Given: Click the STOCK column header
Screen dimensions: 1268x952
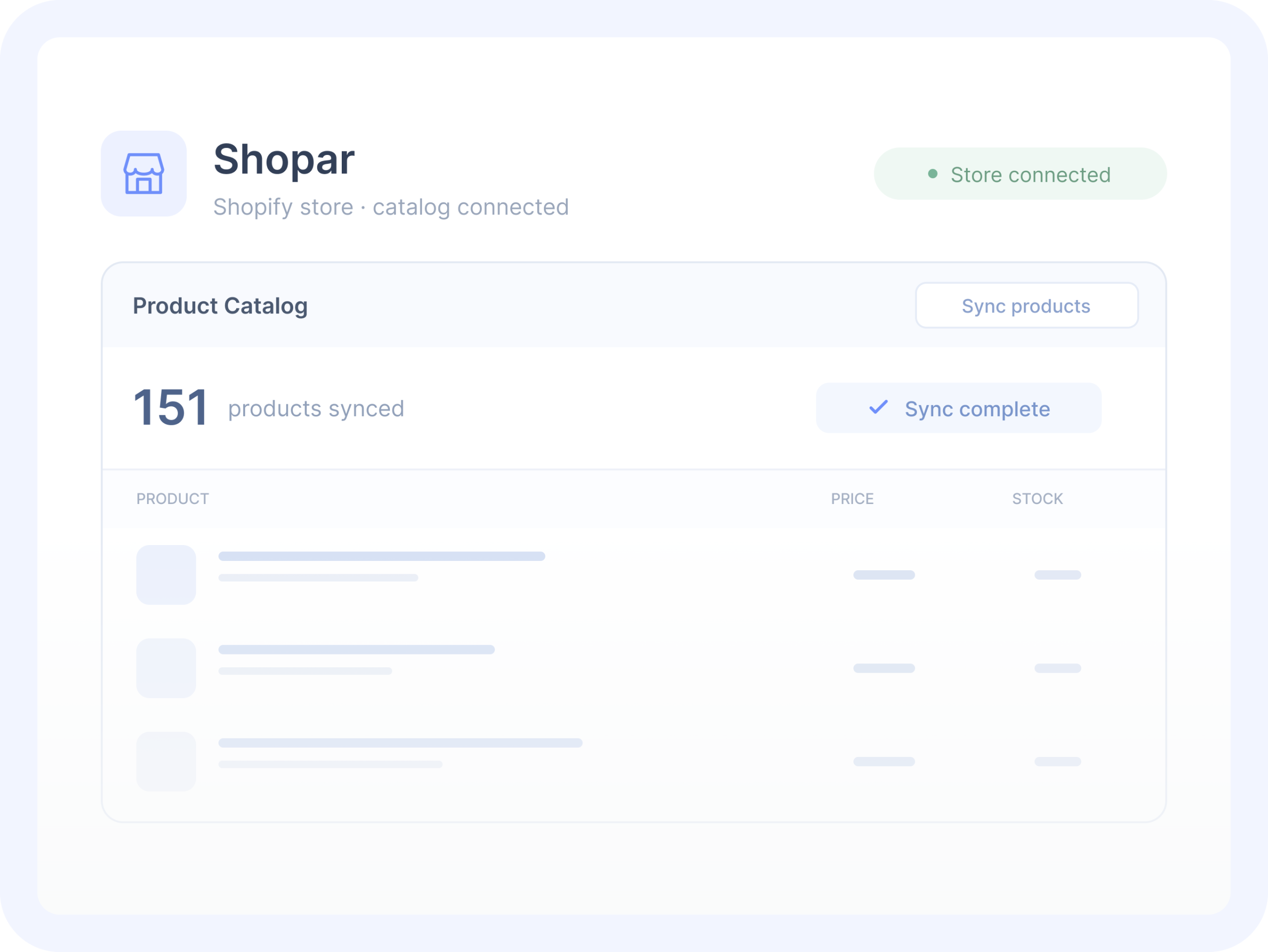Looking at the screenshot, I should click(x=1038, y=499).
